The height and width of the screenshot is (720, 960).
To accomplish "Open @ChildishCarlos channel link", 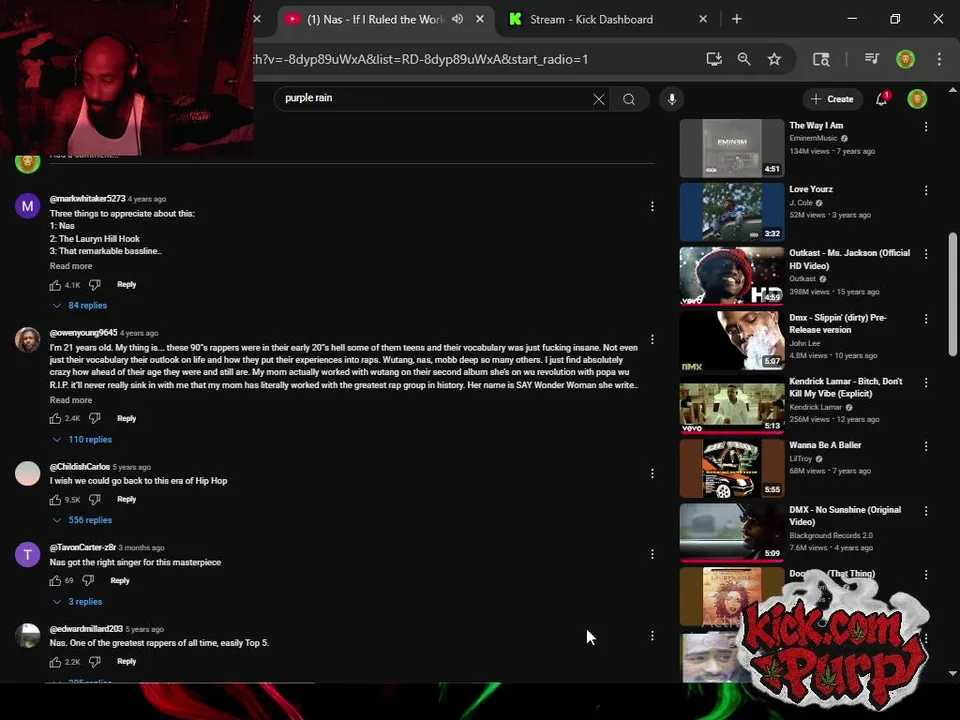I will [80, 467].
